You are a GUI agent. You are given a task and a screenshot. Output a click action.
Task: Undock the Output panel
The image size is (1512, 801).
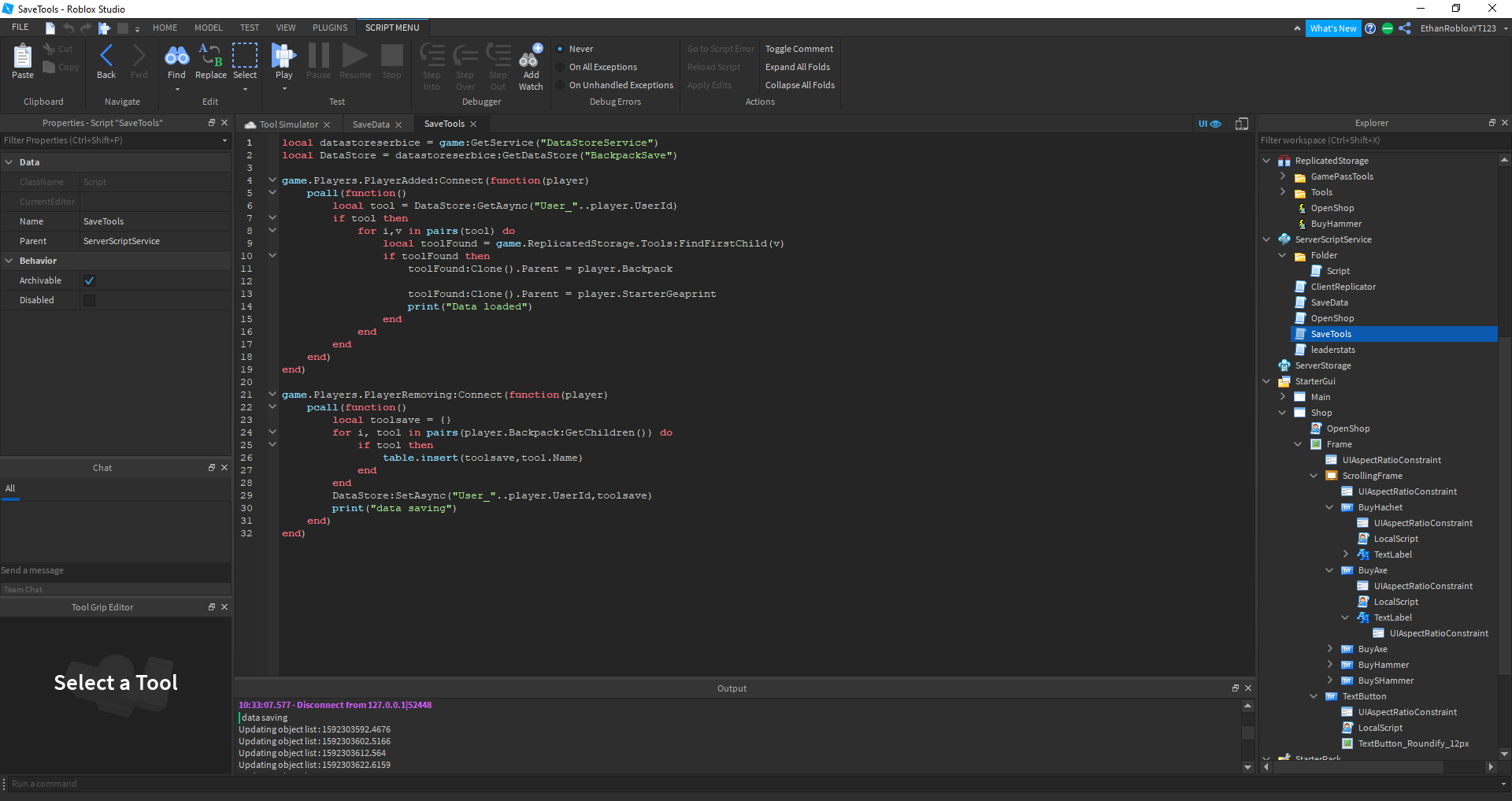pos(1236,688)
